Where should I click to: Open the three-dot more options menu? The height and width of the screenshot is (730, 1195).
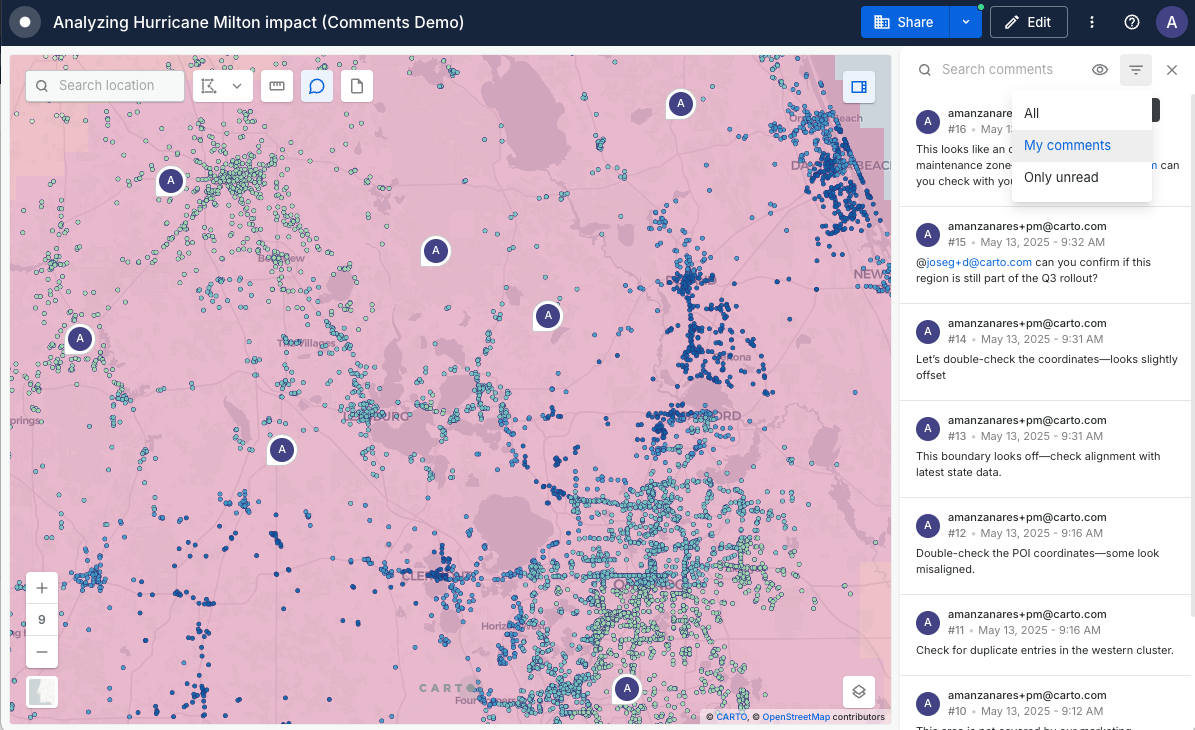pyautogui.click(x=1092, y=22)
